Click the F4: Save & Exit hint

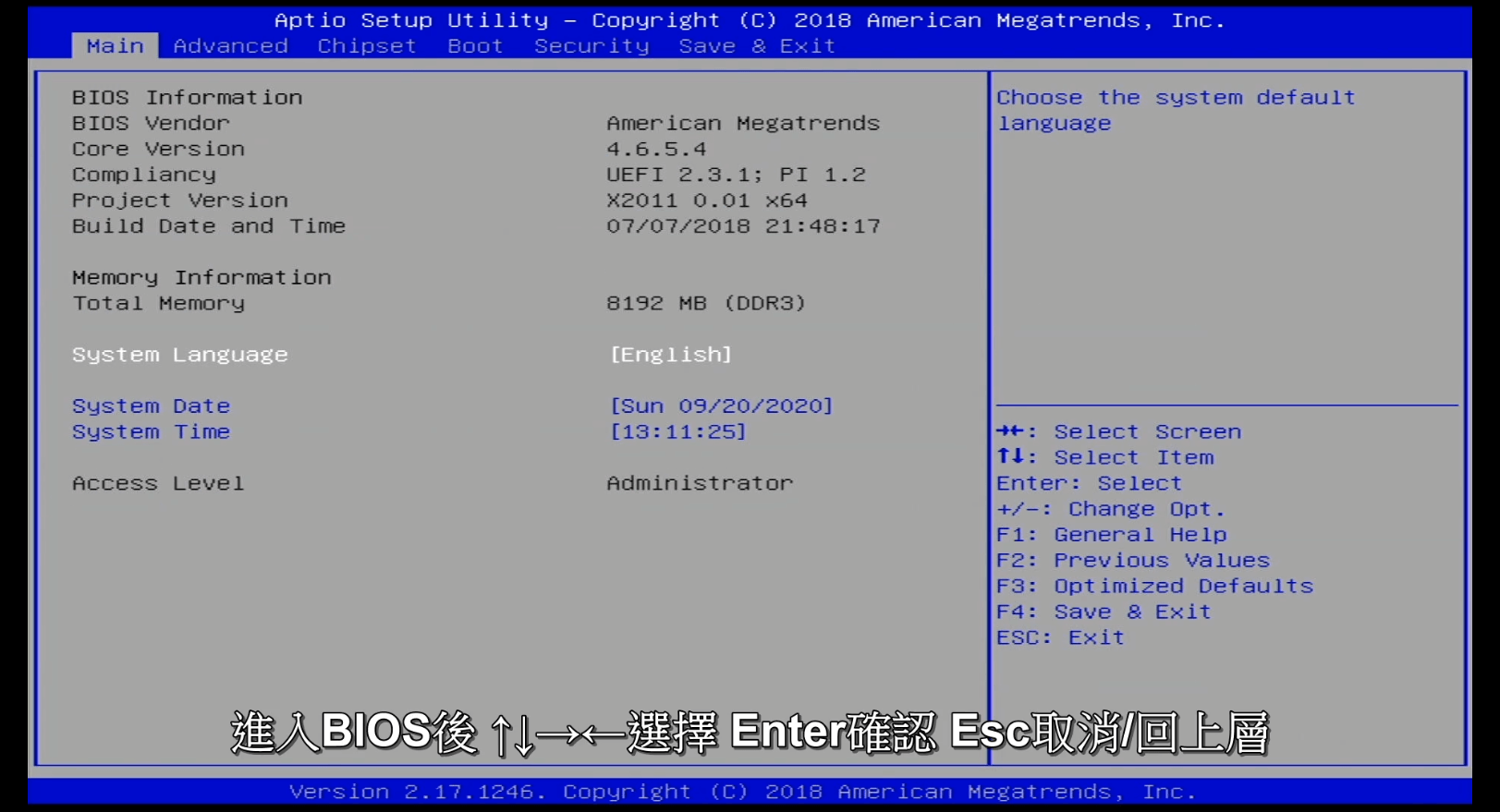tap(1104, 612)
